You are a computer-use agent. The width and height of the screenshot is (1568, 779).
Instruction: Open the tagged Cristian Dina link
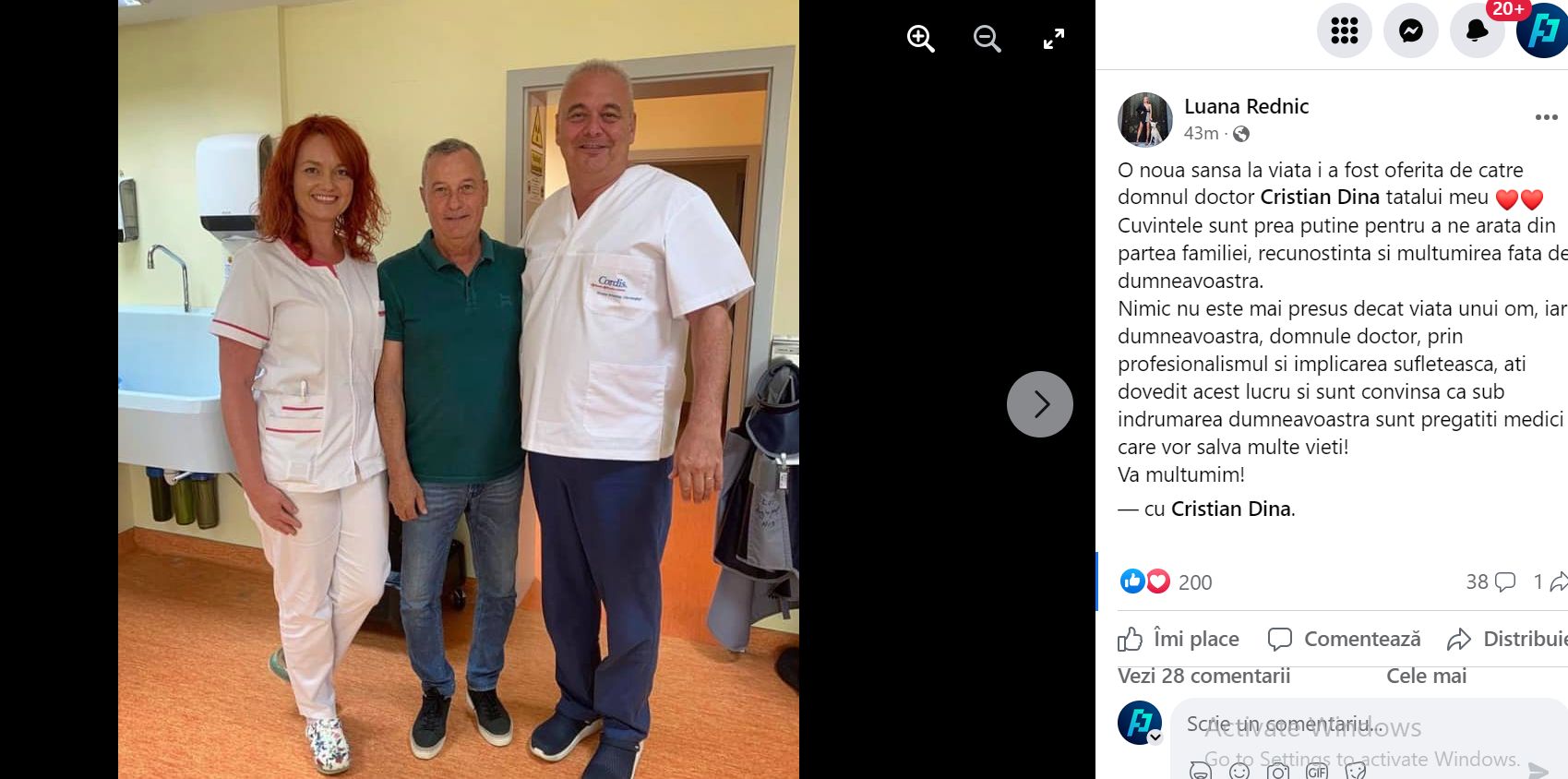[x=1231, y=509]
